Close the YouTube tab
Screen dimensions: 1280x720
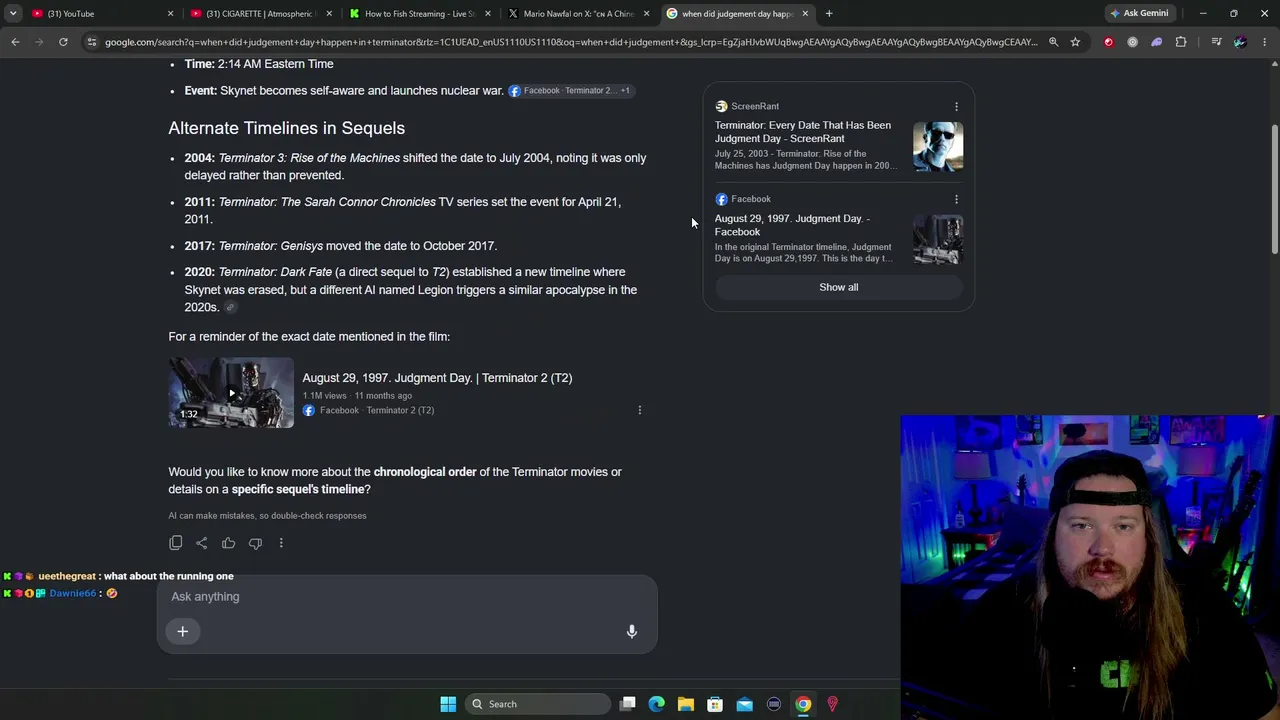(170, 14)
